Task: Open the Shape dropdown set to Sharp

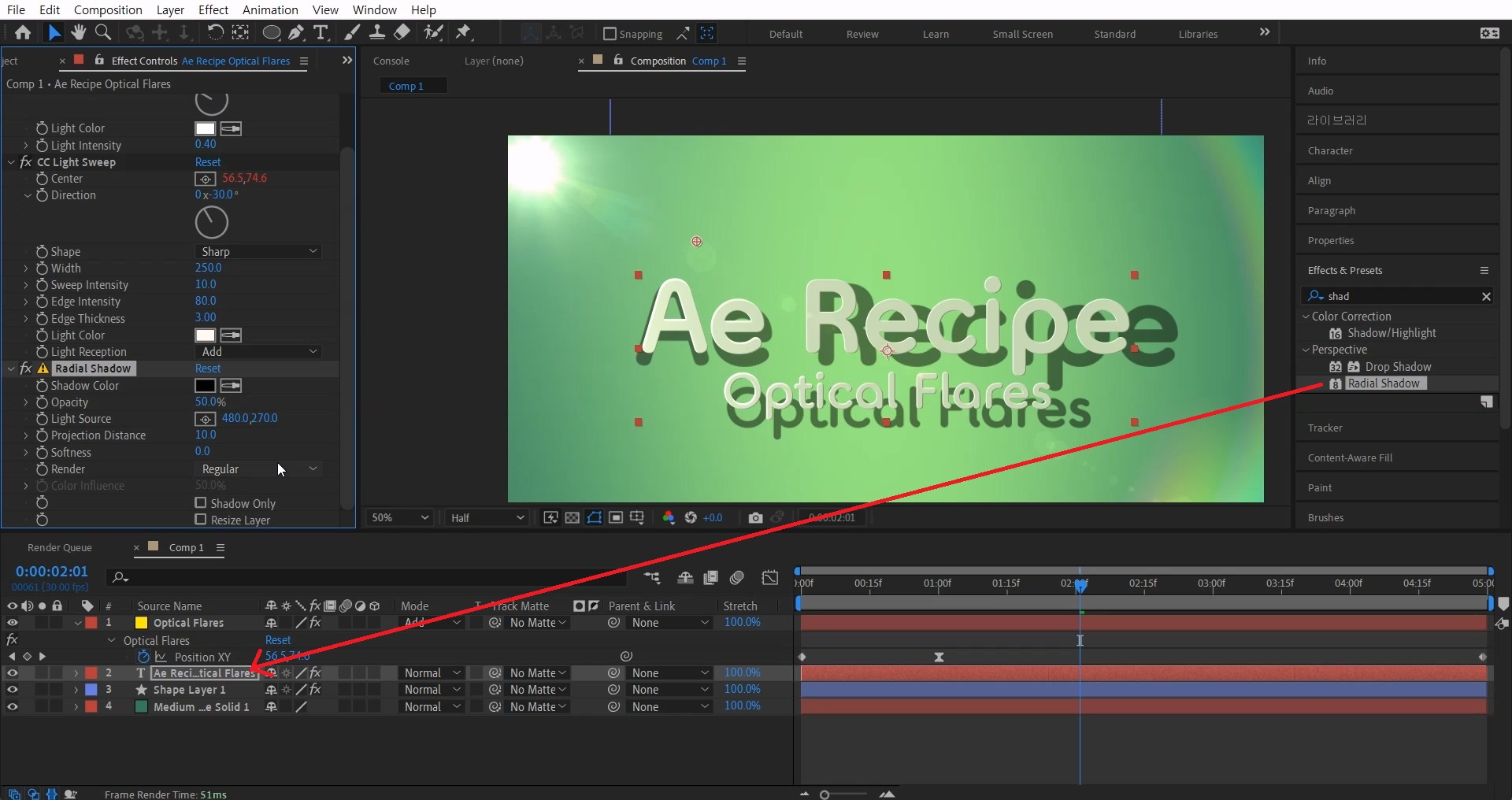Action: pyautogui.click(x=258, y=251)
